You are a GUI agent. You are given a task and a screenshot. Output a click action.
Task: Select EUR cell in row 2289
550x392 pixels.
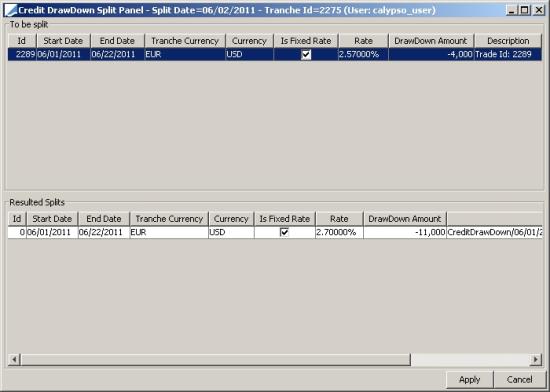pos(185,54)
